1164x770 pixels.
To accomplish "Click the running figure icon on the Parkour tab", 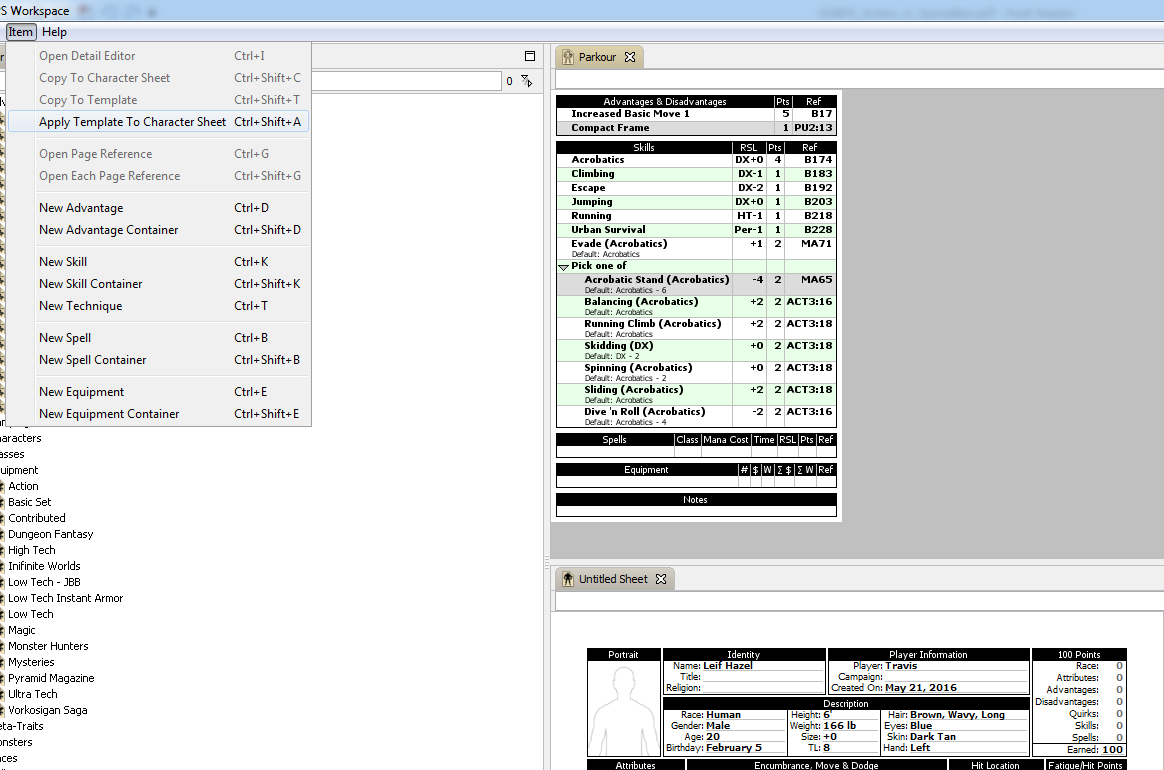I will (x=570, y=57).
